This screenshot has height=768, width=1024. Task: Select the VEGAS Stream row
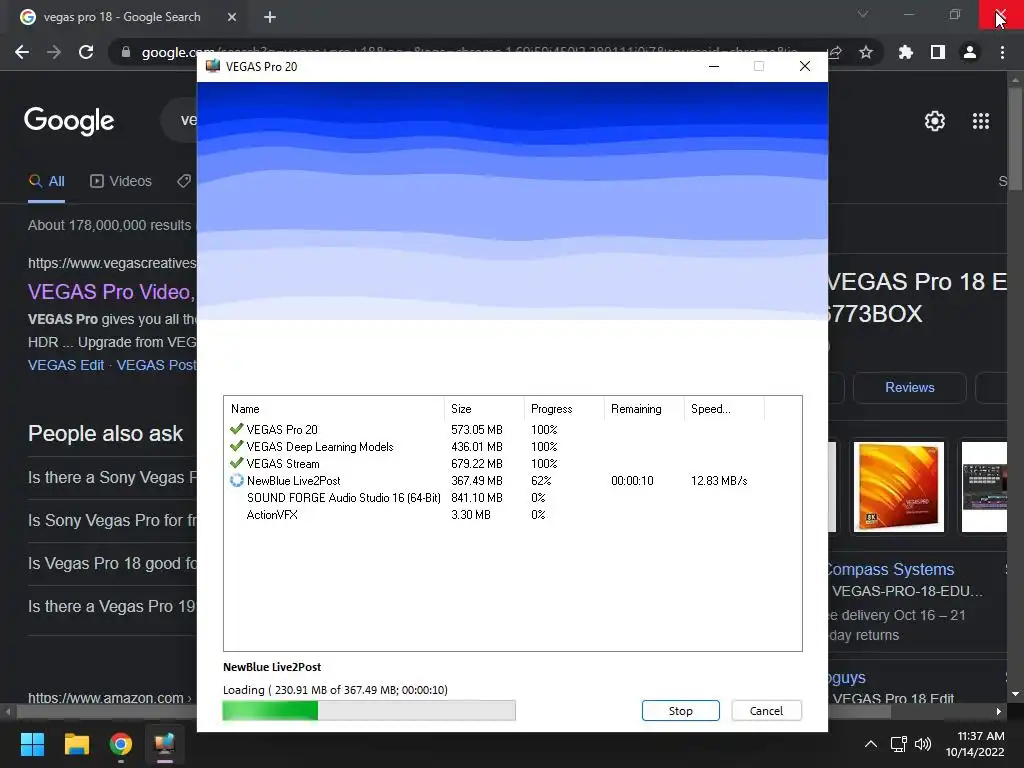(x=512, y=464)
